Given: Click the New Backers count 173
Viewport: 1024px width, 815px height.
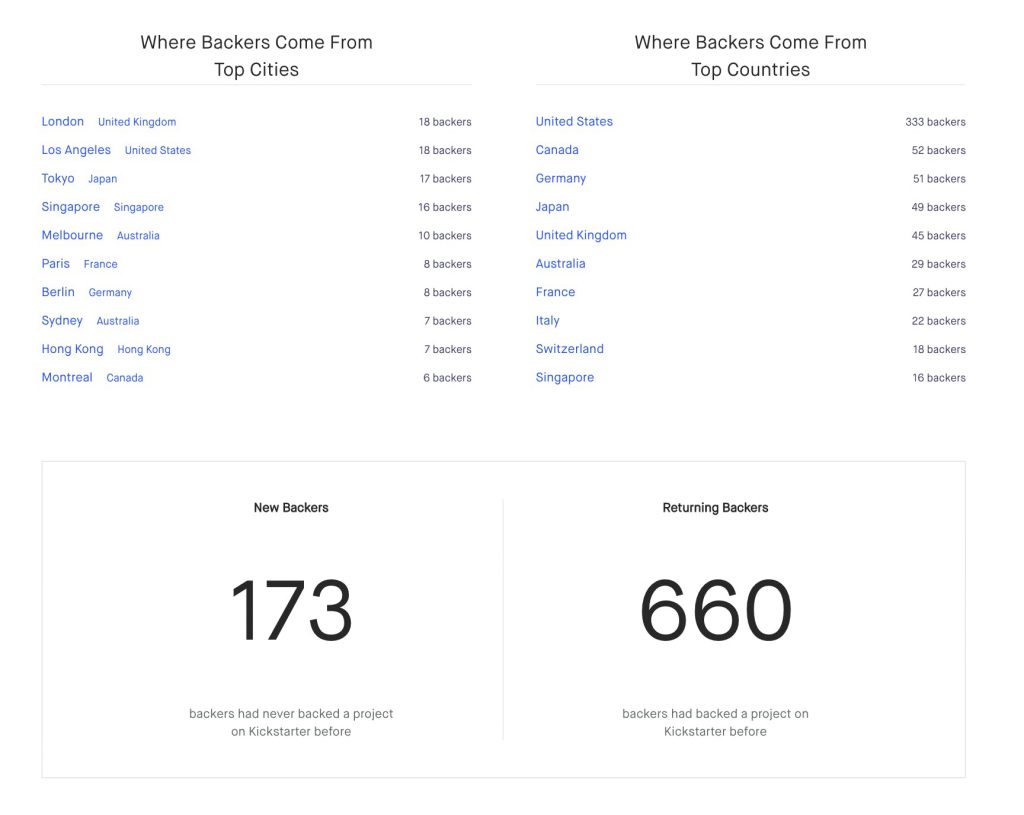Looking at the screenshot, I should click(291, 610).
